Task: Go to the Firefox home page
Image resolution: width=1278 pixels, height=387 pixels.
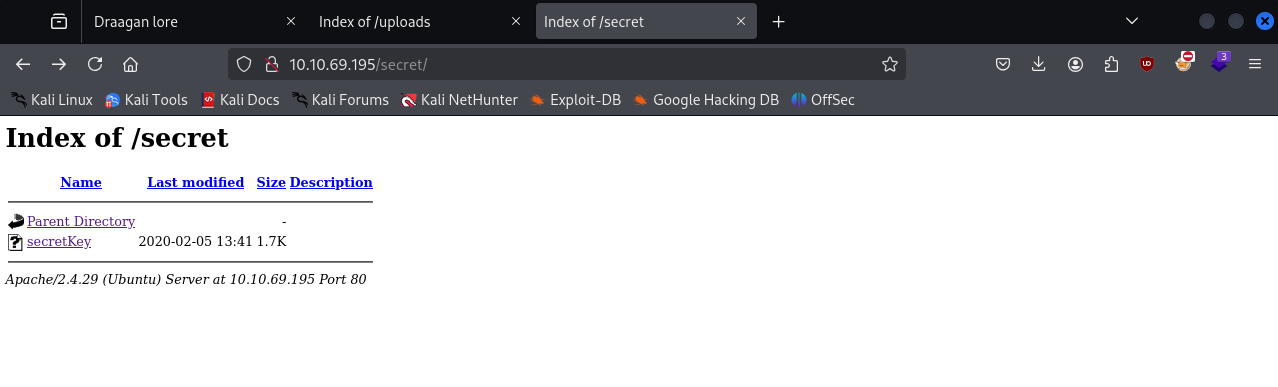Action: 130,64
